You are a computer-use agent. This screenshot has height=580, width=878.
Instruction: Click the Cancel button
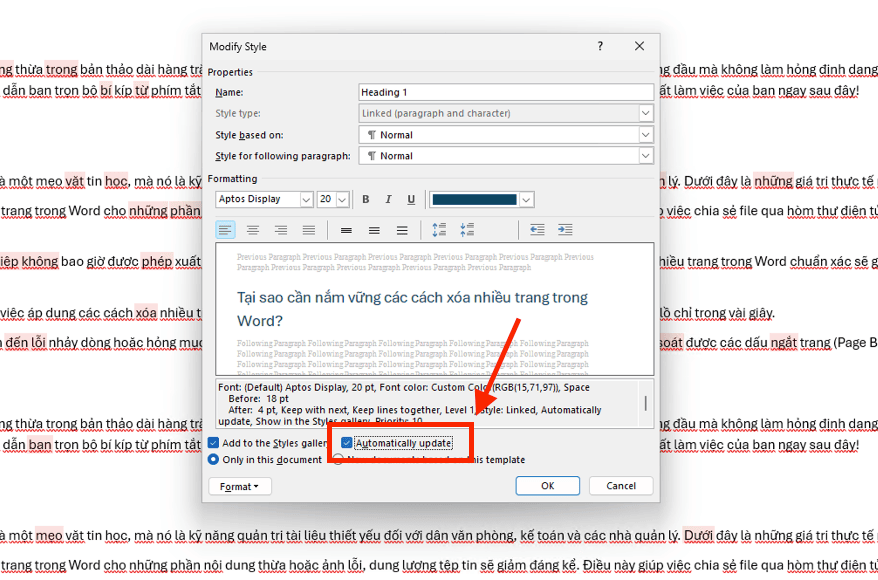[x=621, y=486]
